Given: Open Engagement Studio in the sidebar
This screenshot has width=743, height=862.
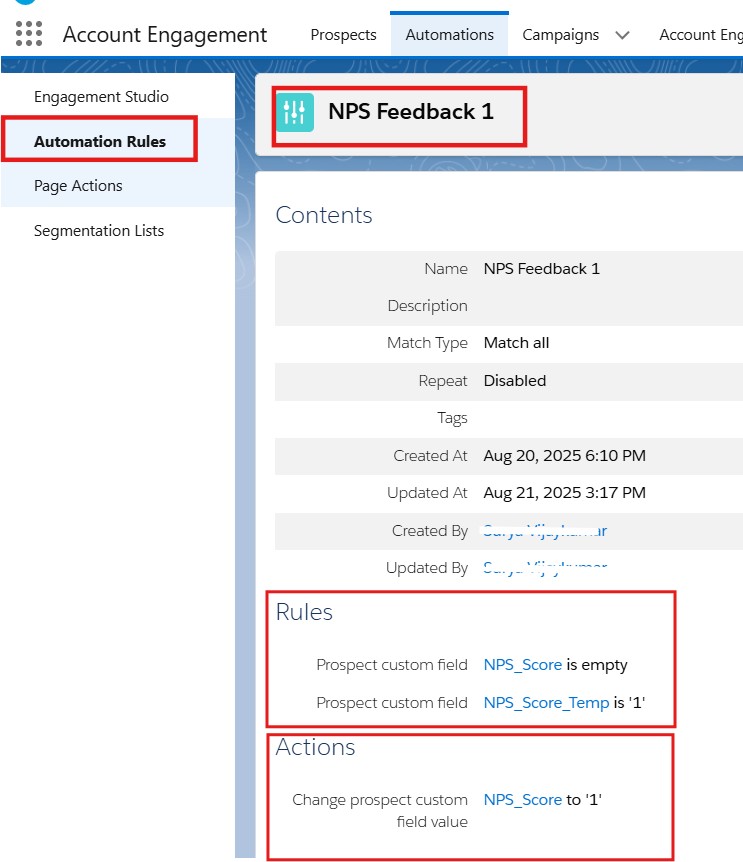Looking at the screenshot, I should 101,97.
